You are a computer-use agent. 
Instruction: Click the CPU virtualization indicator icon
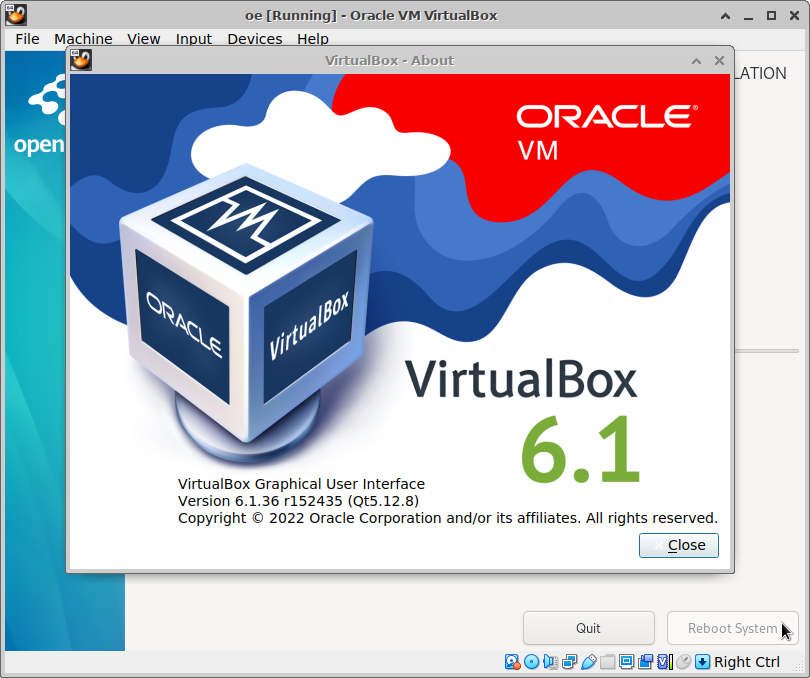tap(665, 662)
